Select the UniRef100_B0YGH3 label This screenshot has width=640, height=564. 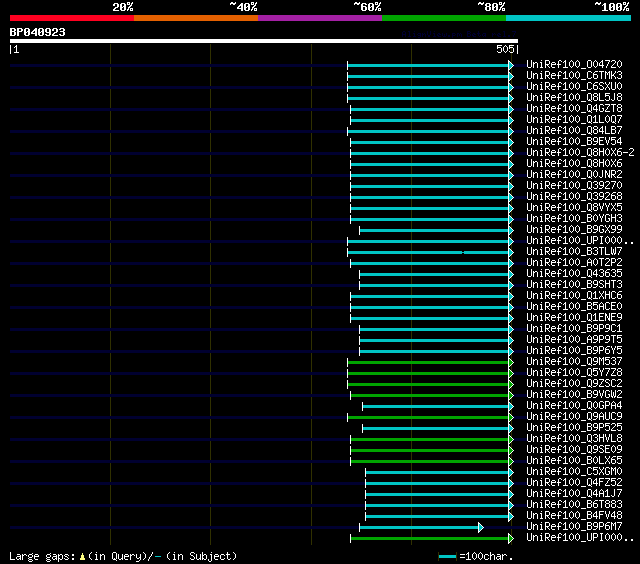(574, 219)
